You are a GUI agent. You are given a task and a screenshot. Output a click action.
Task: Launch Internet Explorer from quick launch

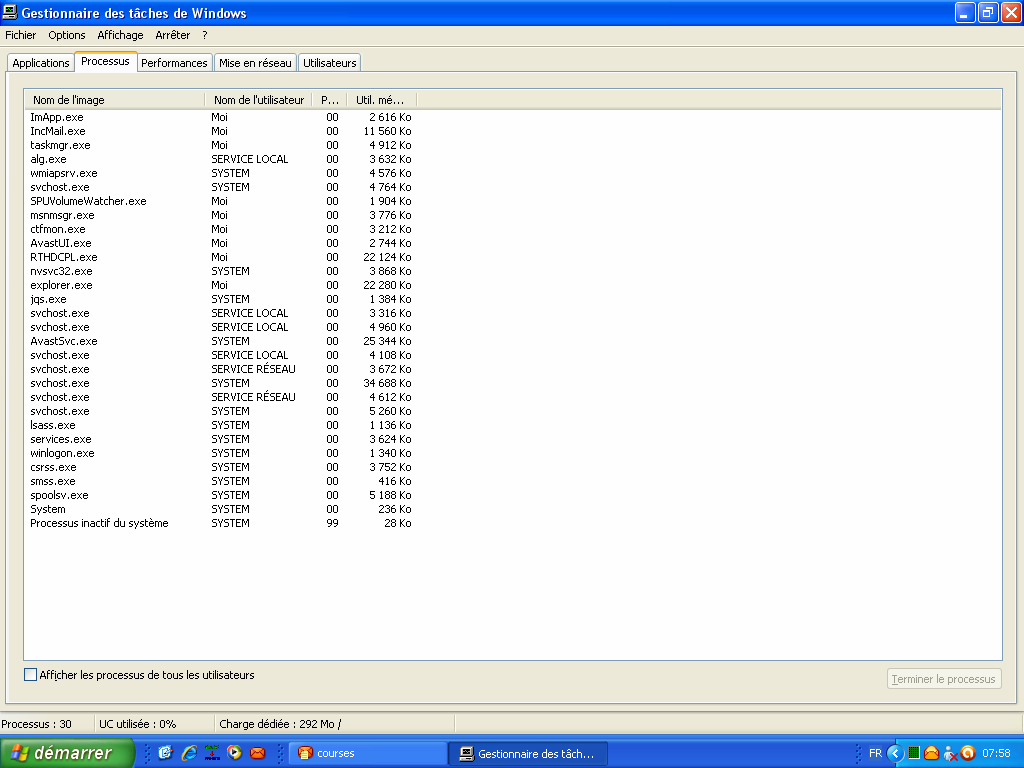[x=189, y=753]
